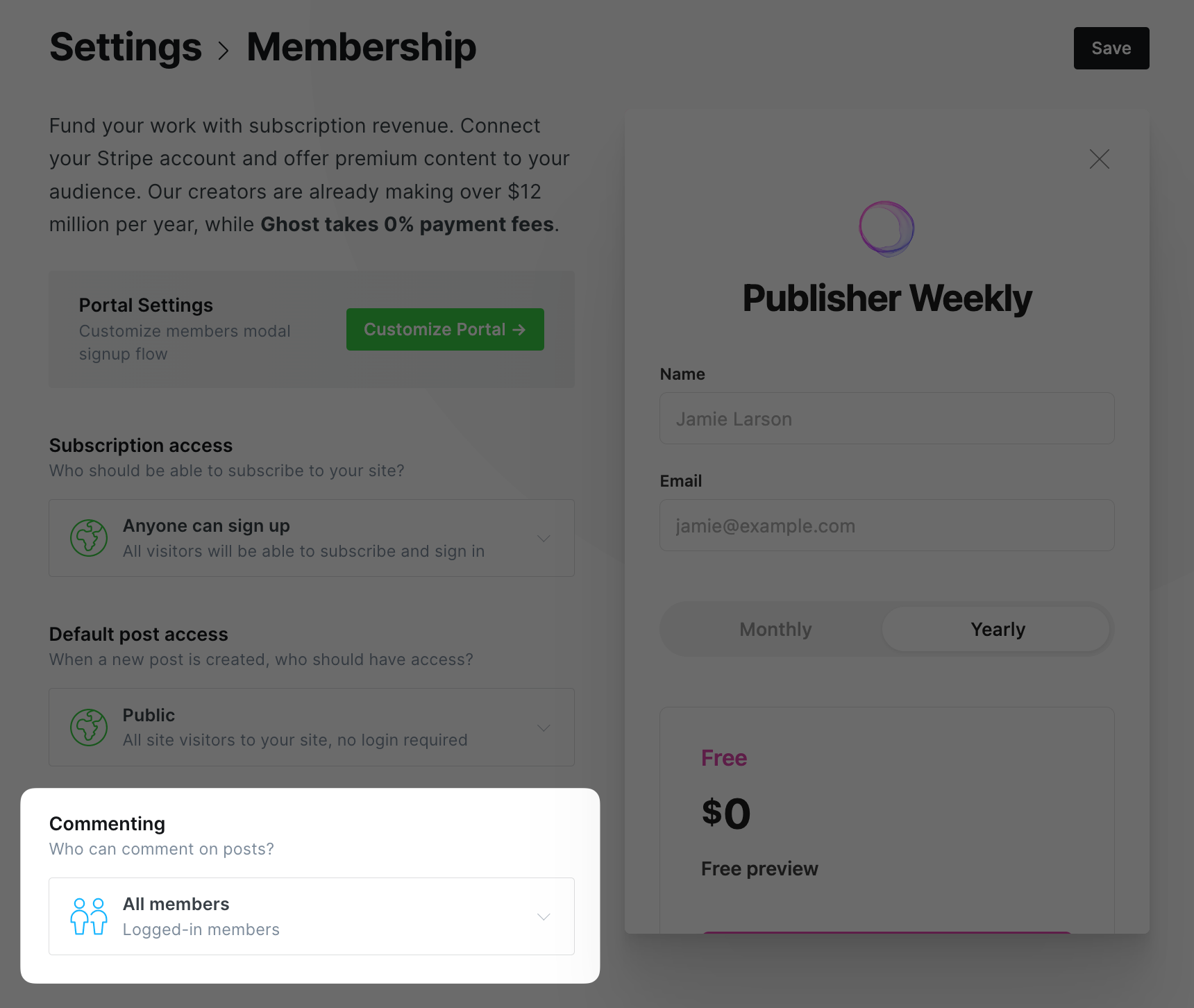Click the arrow on Customize Portal button
This screenshot has width=1194, height=1008.
(x=519, y=330)
